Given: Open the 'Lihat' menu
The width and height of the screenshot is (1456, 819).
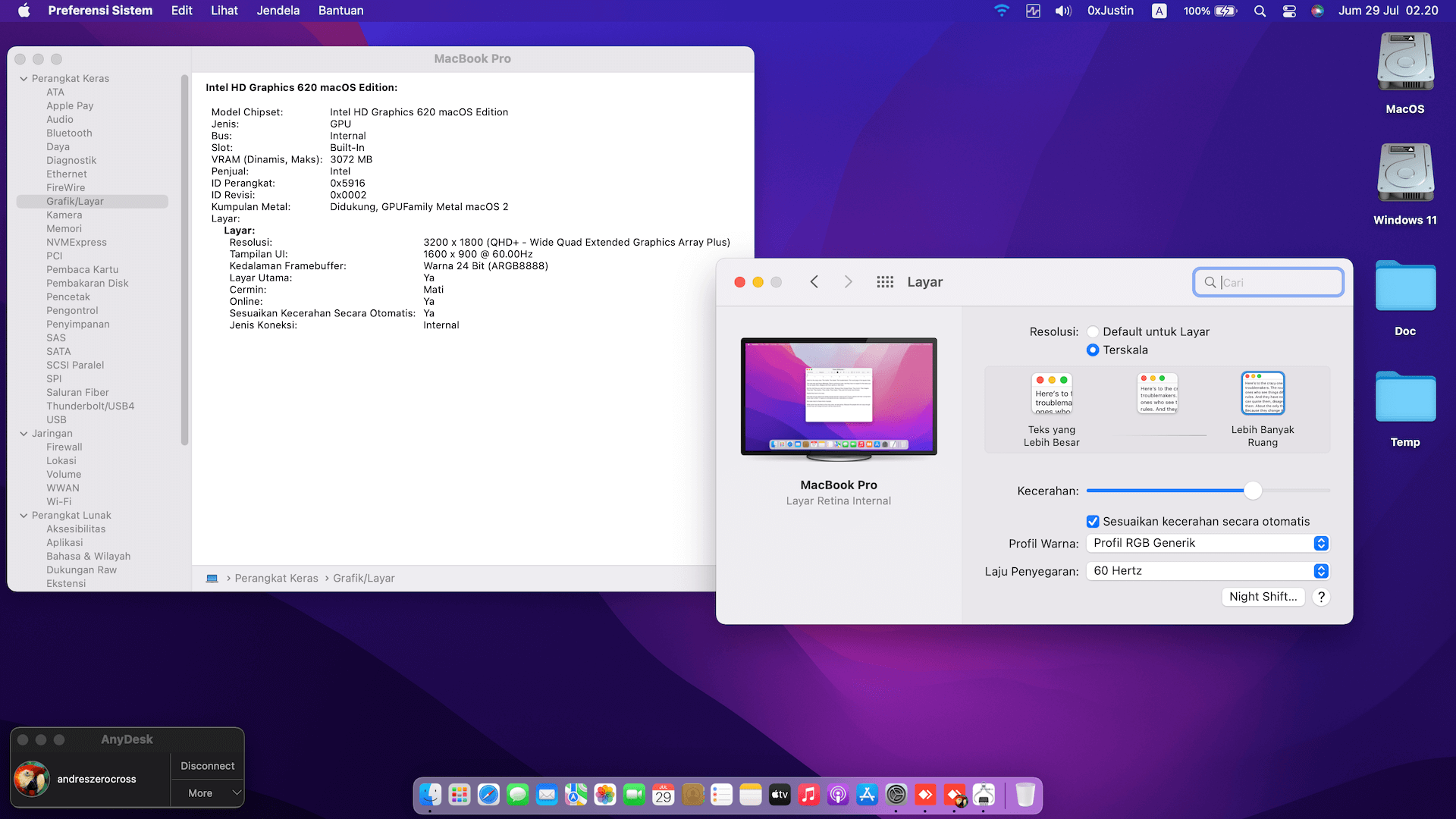Looking at the screenshot, I should tap(224, 11).
